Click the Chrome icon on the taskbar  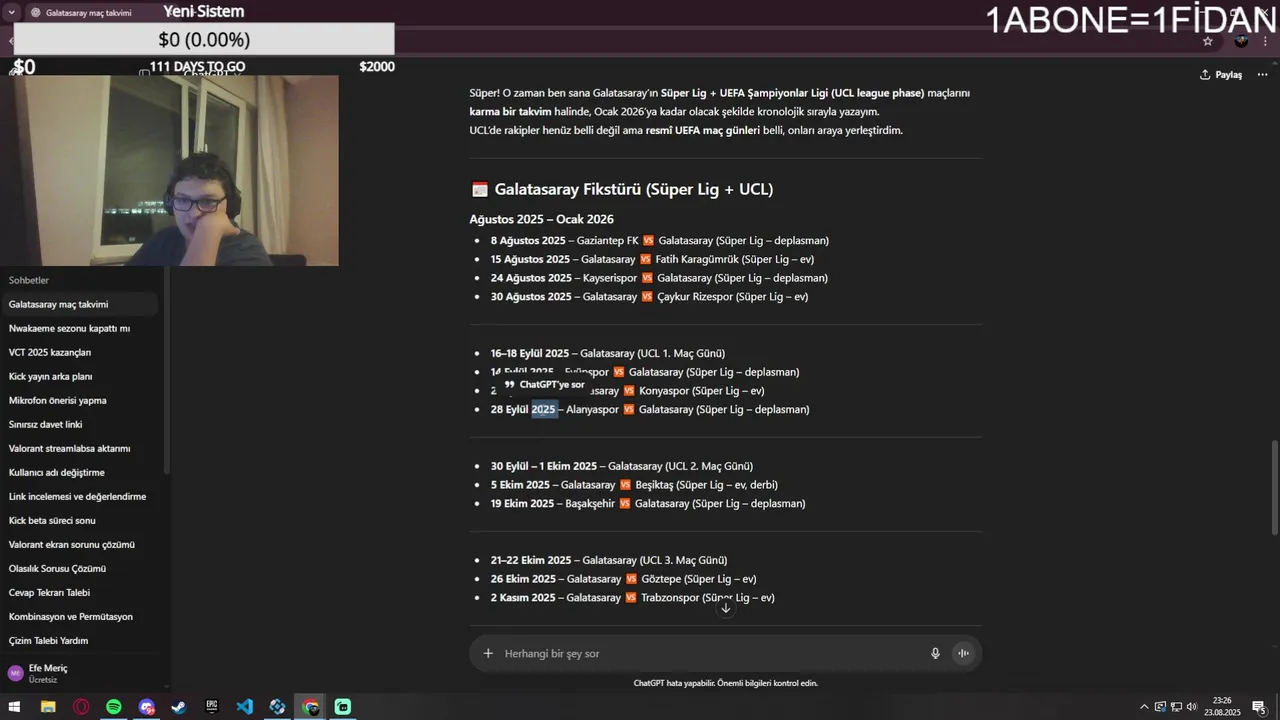[x=311, y=707]
